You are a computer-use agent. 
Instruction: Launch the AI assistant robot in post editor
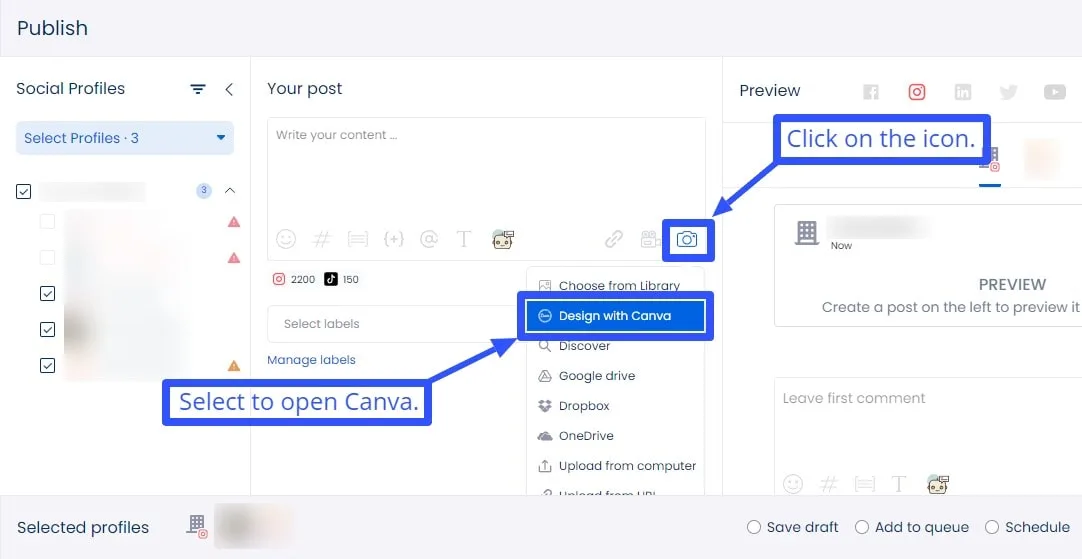[502, 239]
